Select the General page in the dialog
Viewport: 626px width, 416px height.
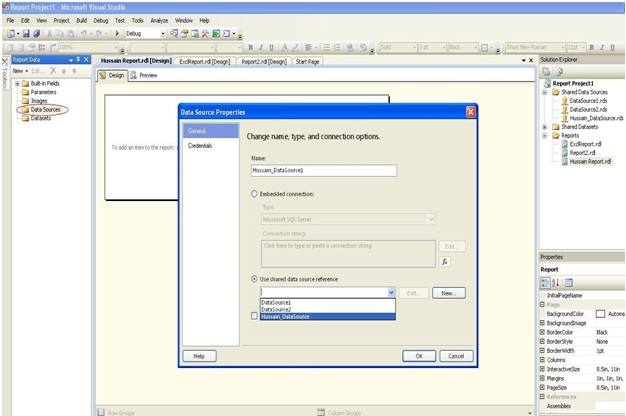(211, 131)
